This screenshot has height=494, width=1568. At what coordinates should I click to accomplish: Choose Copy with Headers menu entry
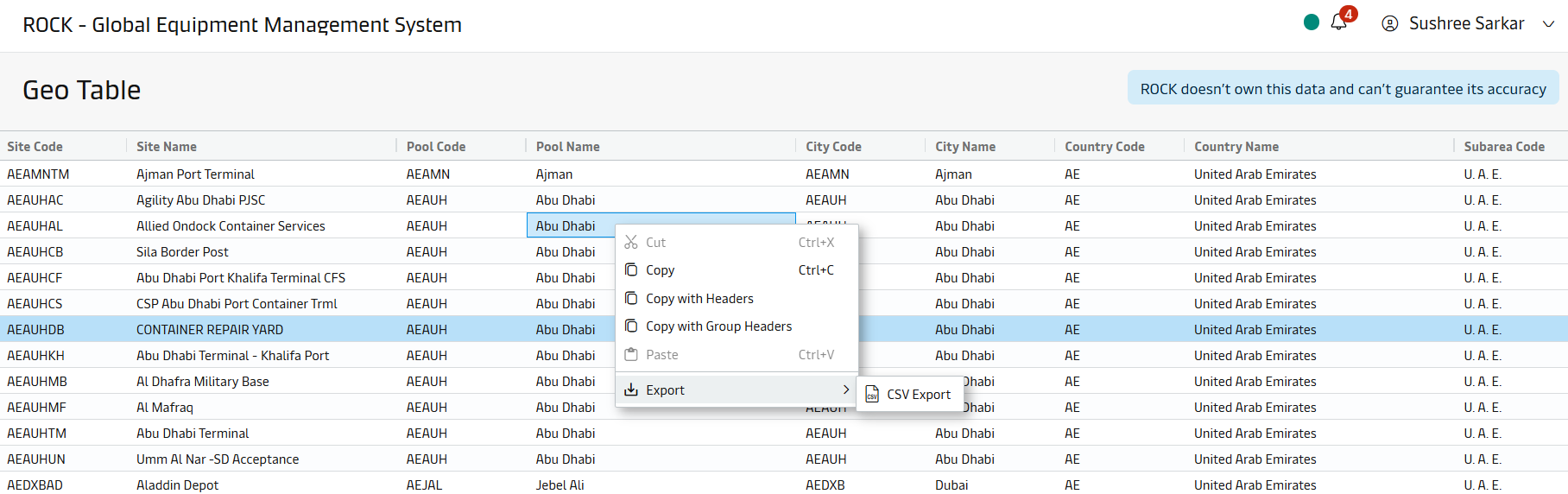pyautogui.click(x=699, y=299)
